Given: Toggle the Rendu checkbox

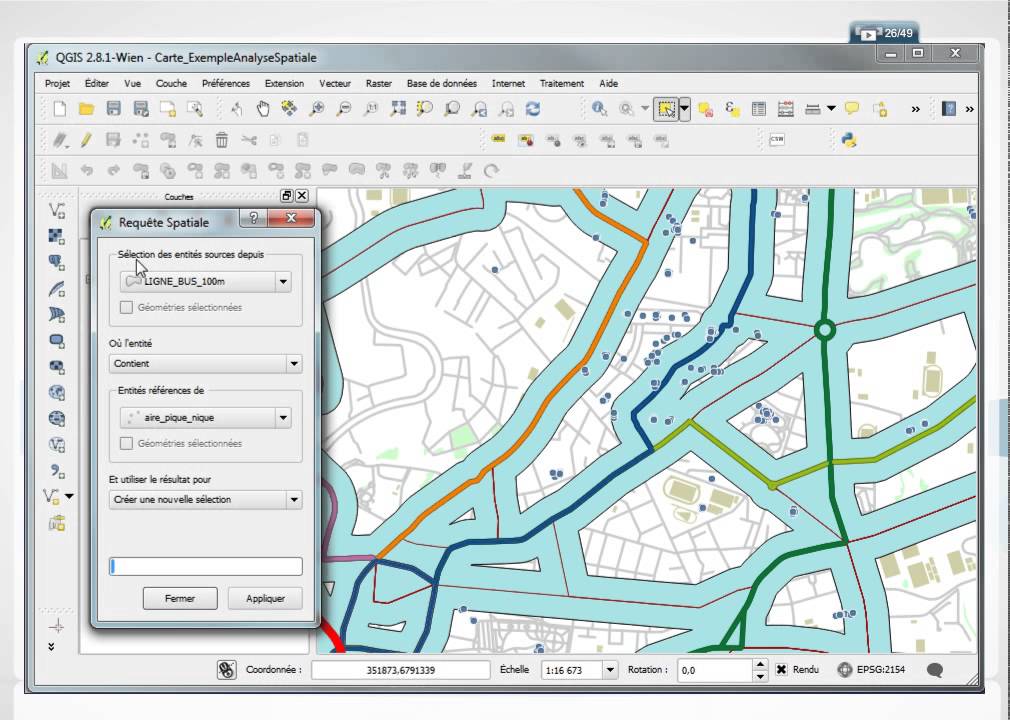Looking at the screenshot, I should [x=781, y=669].
